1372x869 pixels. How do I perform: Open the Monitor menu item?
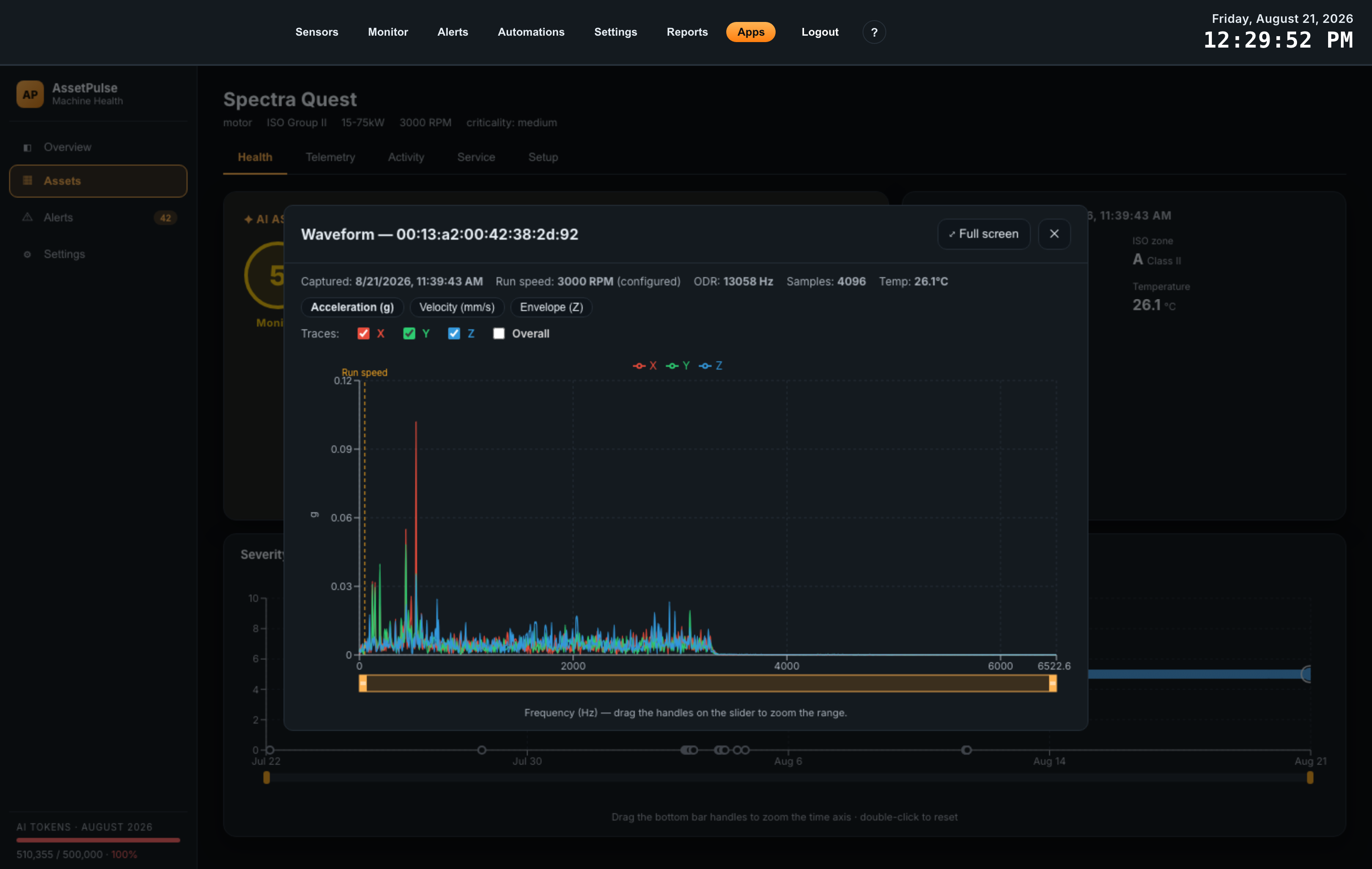pos(387,32)
